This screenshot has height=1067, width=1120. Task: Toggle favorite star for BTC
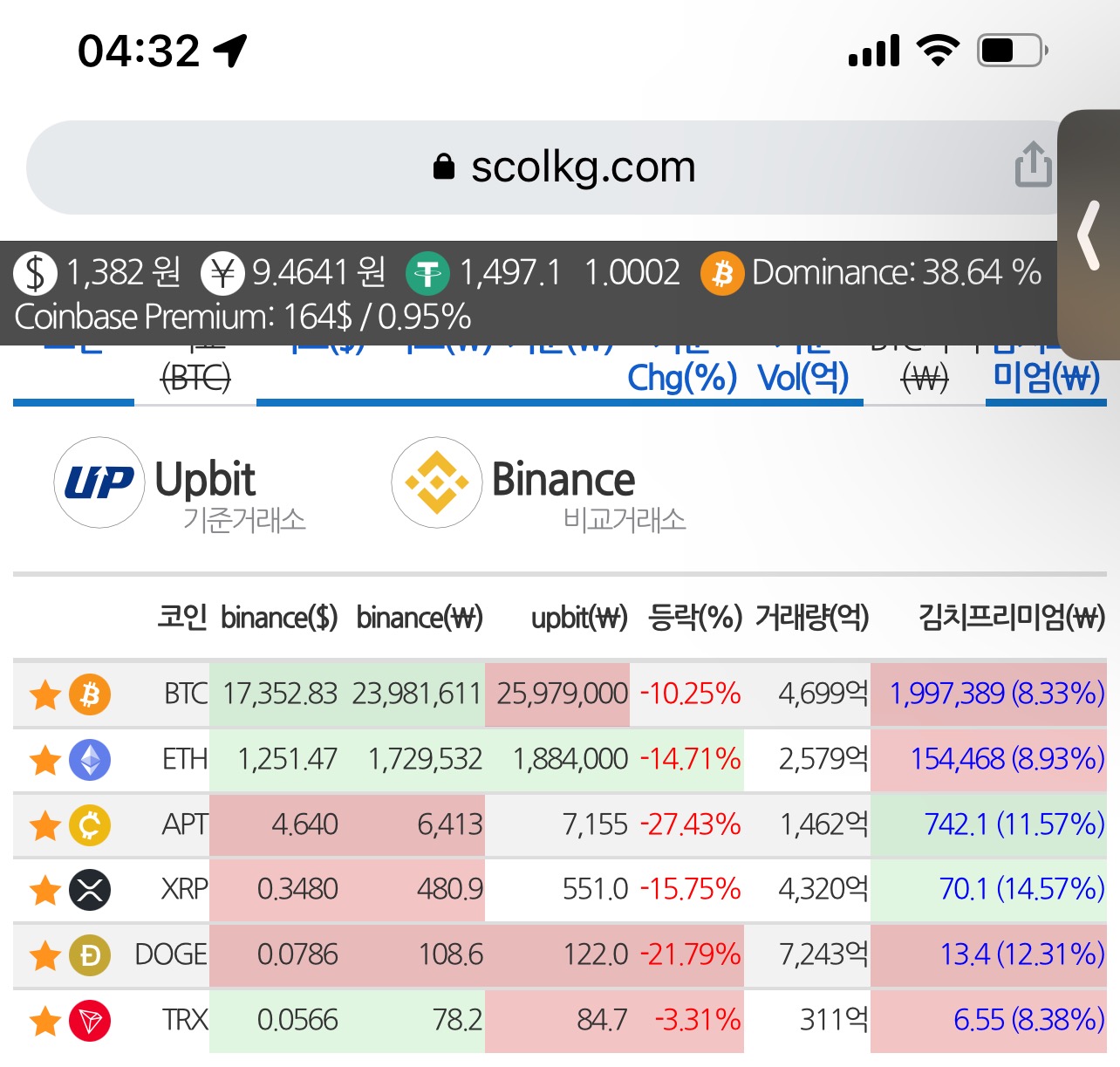coord(44,694)
